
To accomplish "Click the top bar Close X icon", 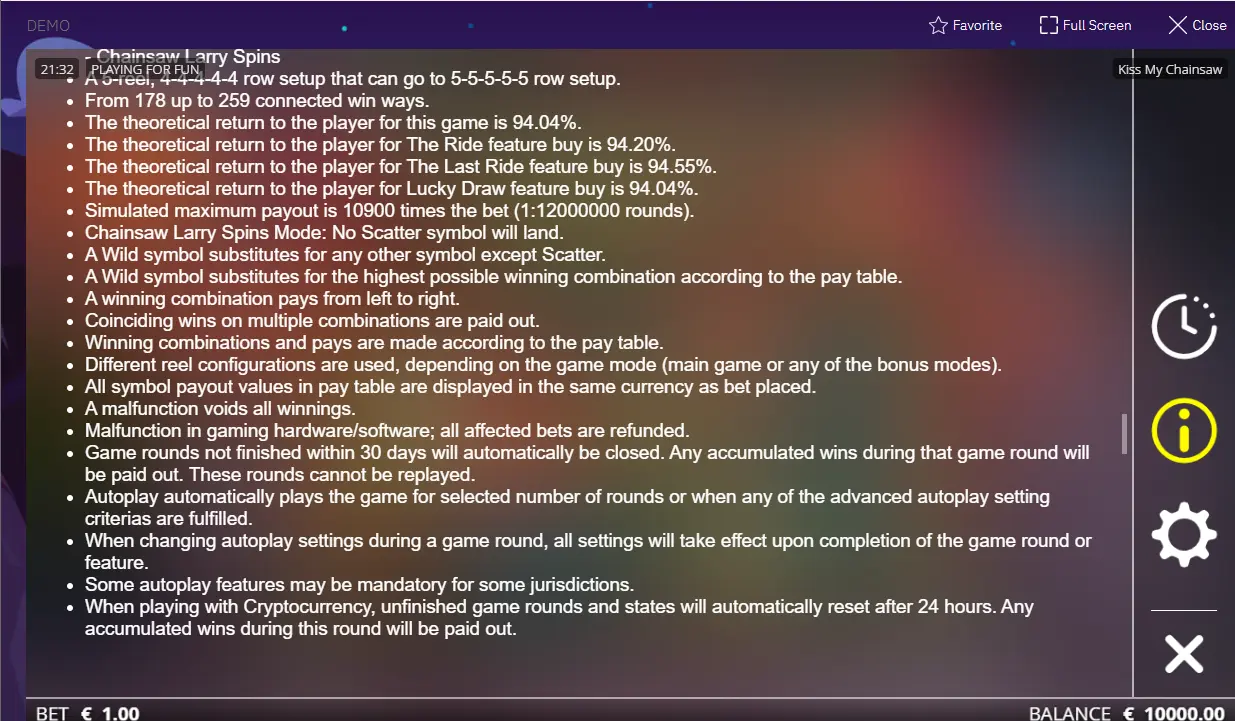I will click(1178, 25).
